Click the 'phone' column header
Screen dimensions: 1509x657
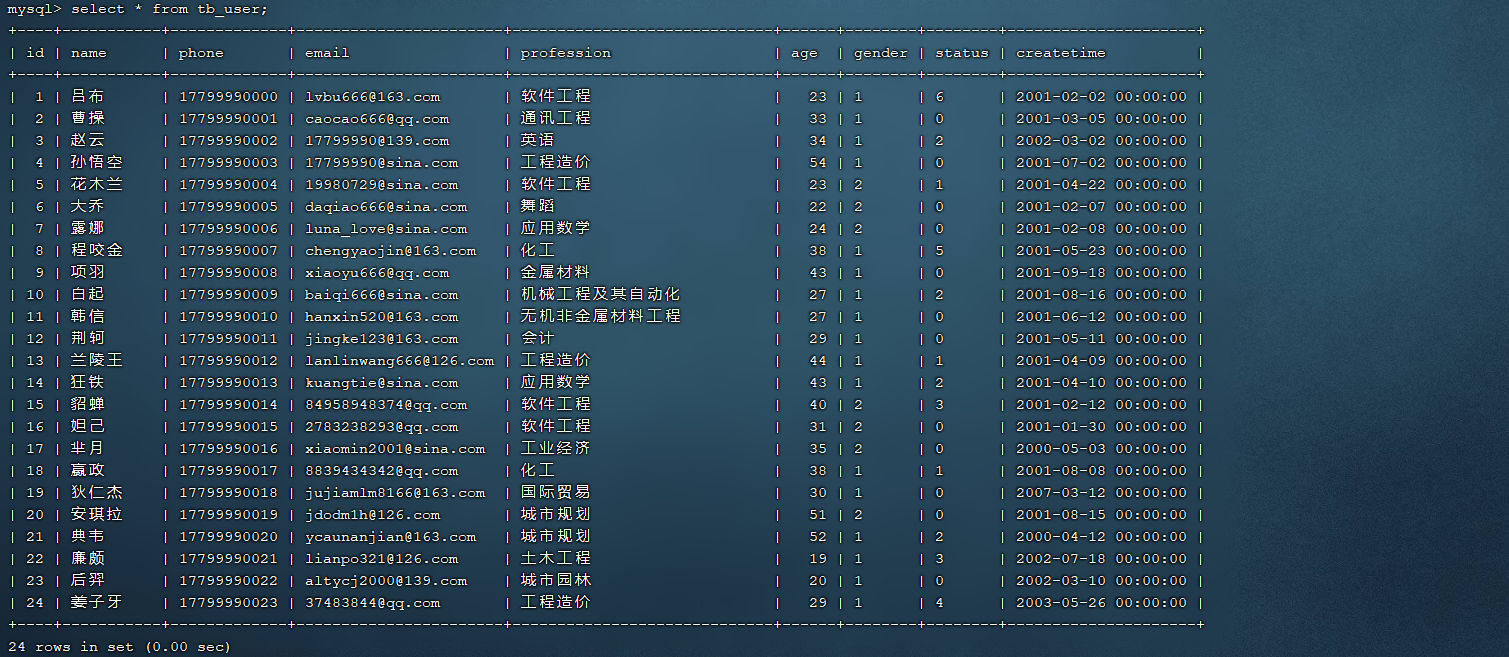pyautogui.click(x=201, y=53)
